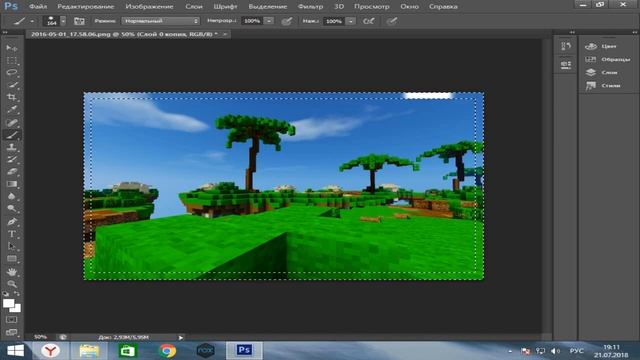Viewport: 640px width, 360px height.
Task: Select the Brush tool in the tools panel
Action: 11,135
